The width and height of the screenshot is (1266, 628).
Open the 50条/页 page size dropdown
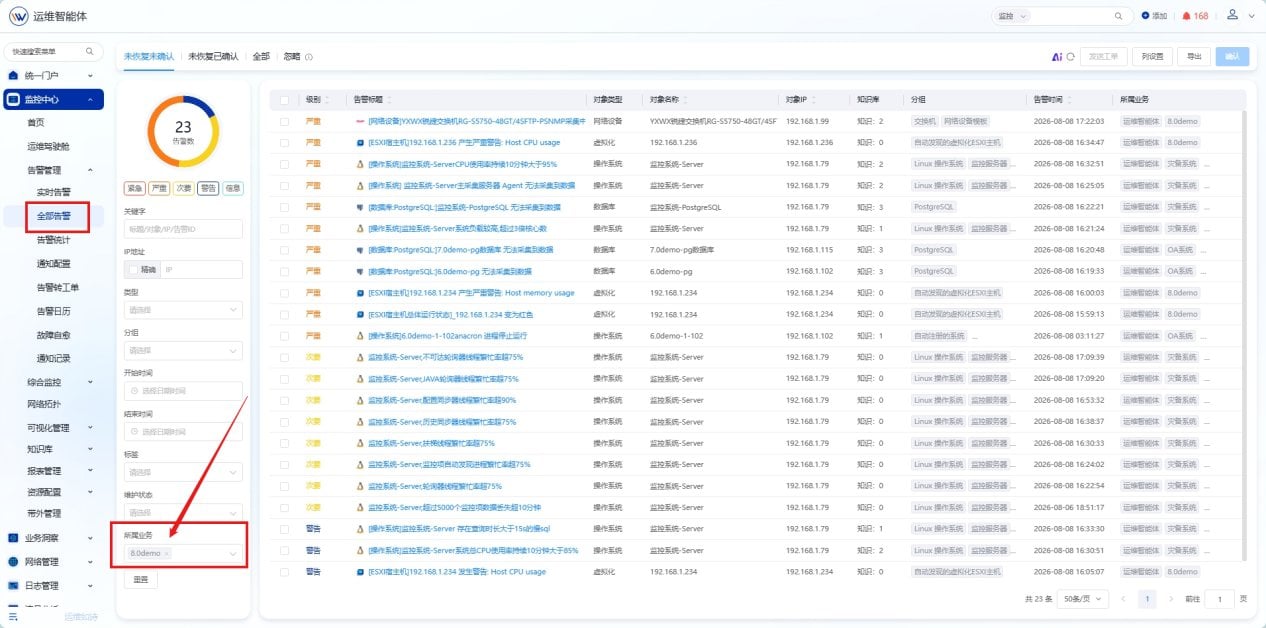(1081, 599)
